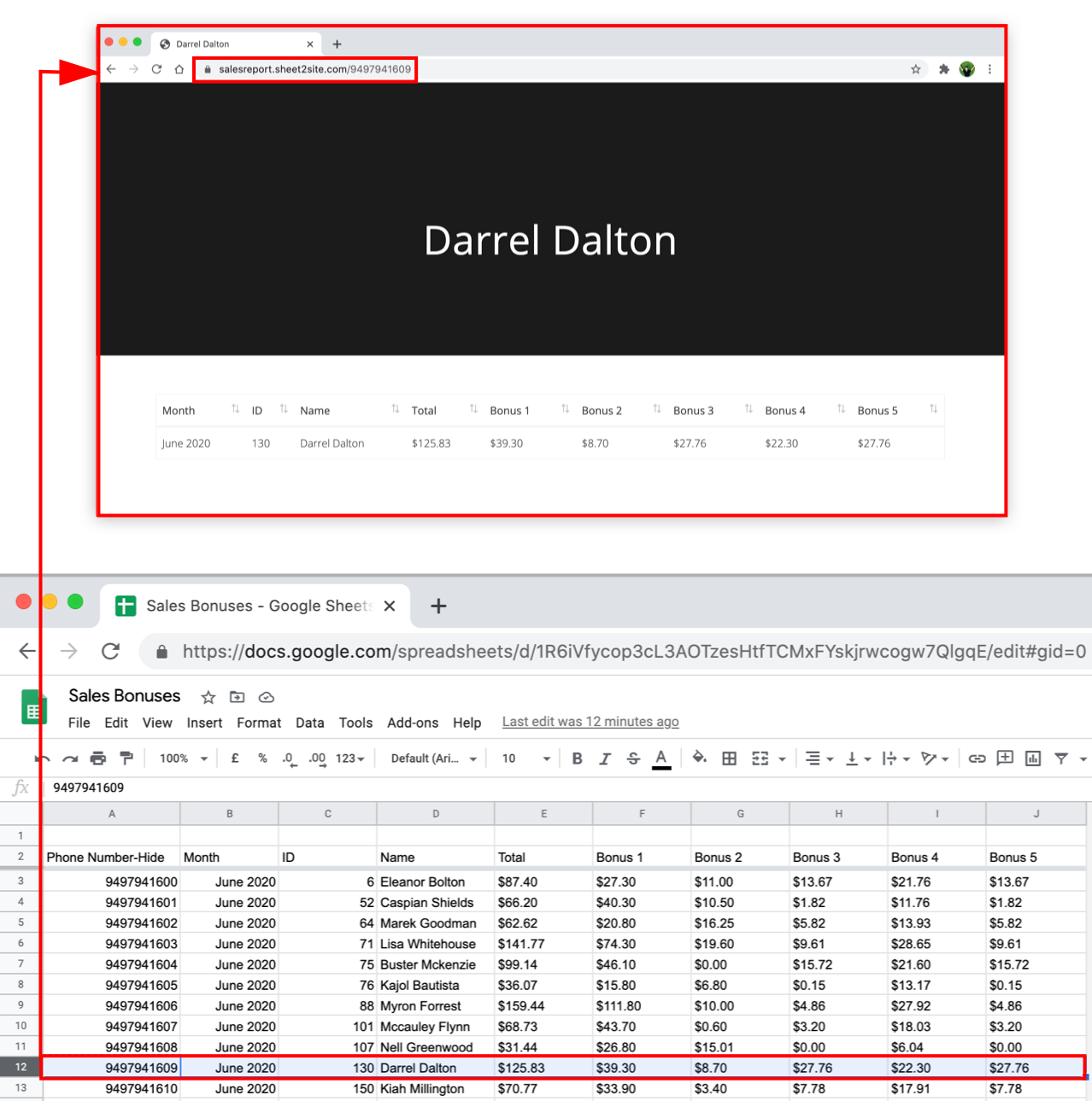
Task: Select the cell containing Darrel Dalton in the sheet
Action: coord(435,1068)
